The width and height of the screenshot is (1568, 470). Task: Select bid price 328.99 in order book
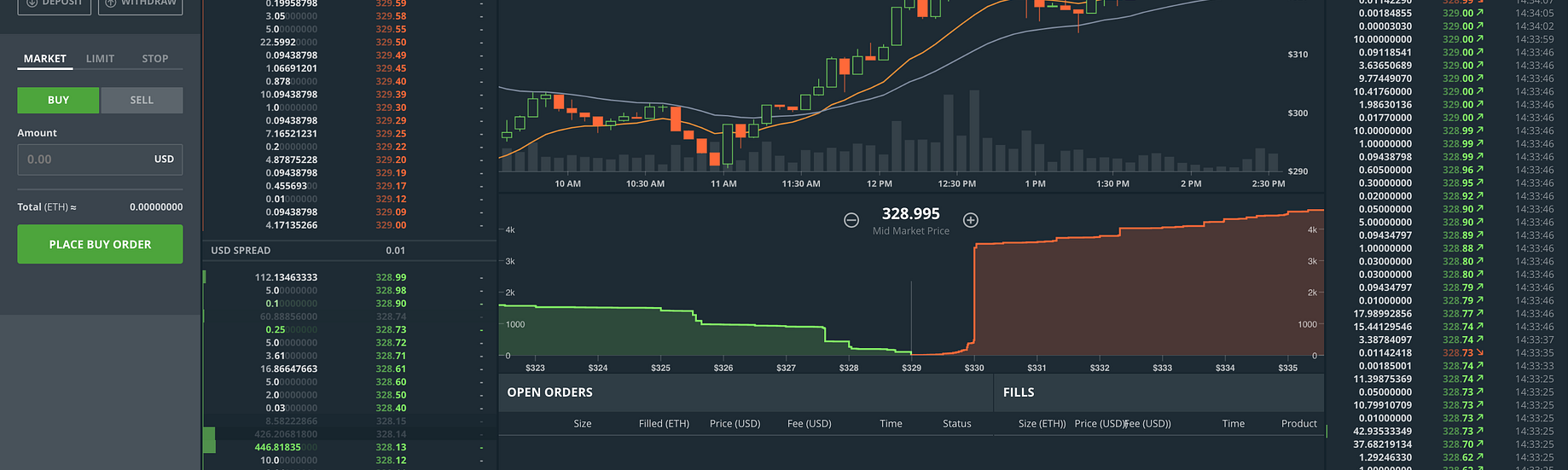click(391, 277)
